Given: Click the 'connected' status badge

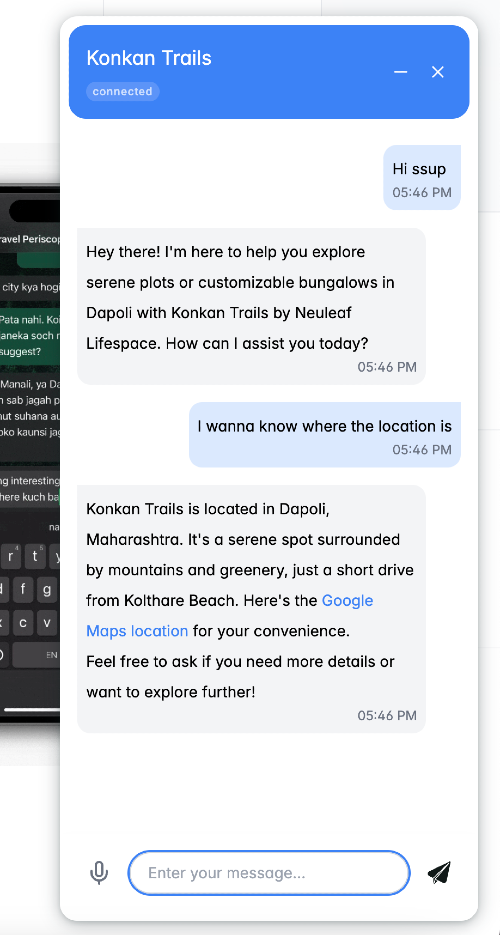Looking at the screenshot, I should point(123,91).
